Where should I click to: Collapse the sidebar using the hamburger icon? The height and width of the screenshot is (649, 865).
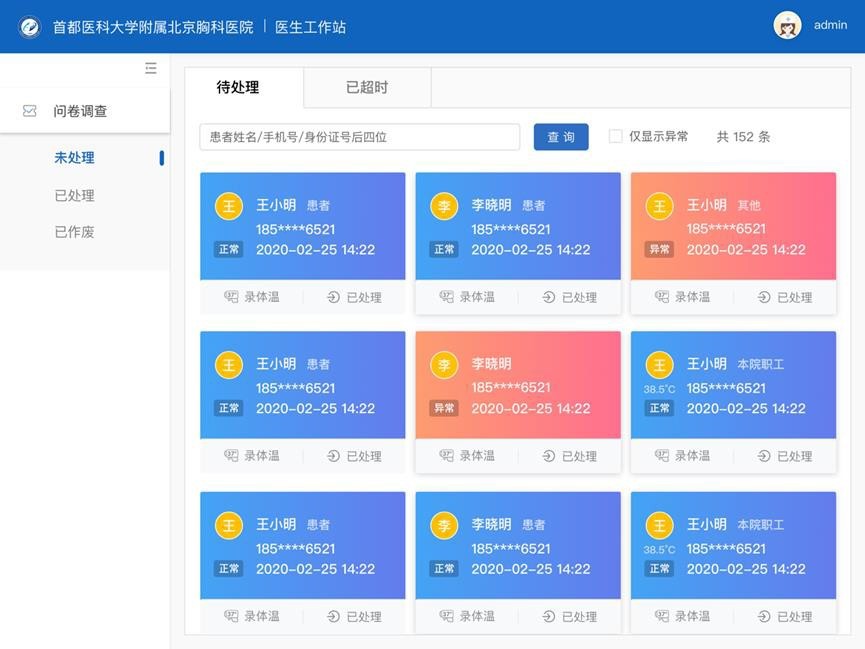[151, 68]
